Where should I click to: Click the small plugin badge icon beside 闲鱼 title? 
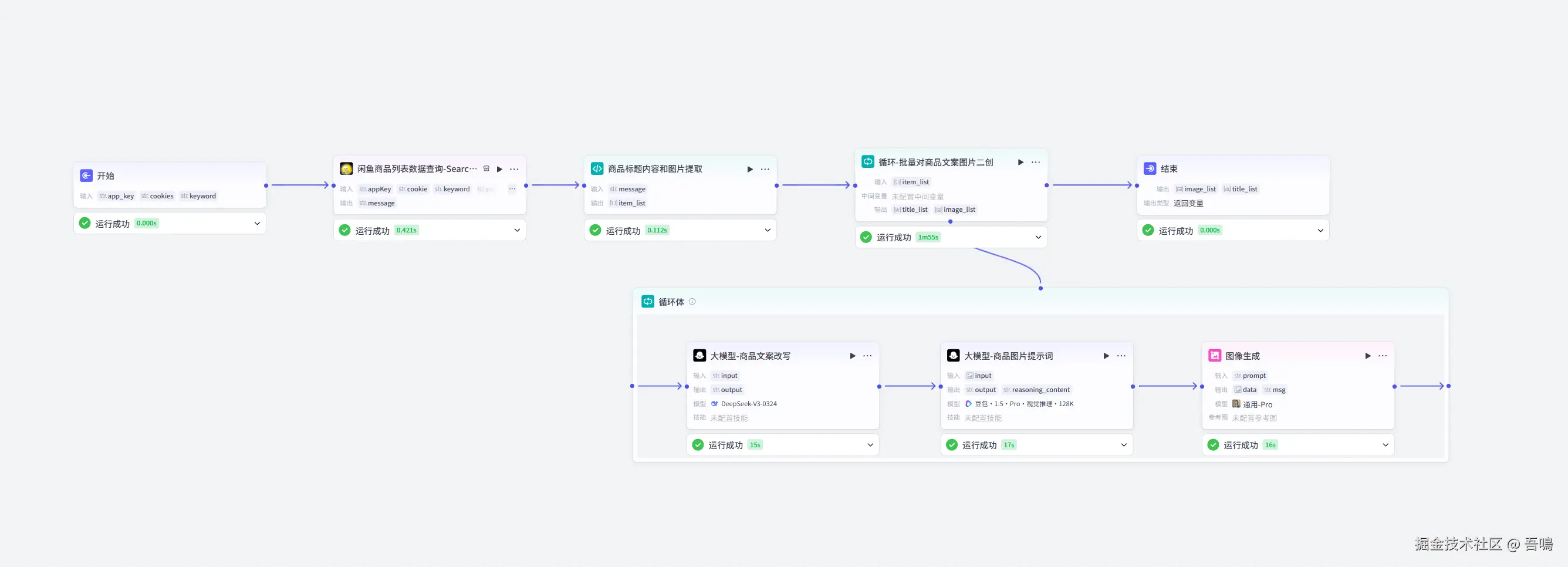click(486, 168)
